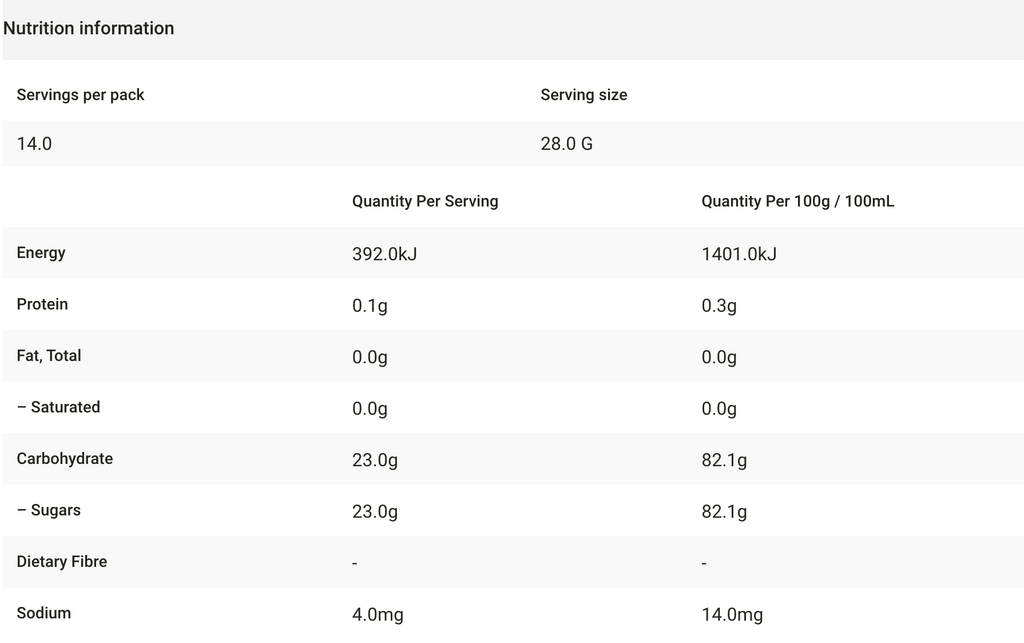
Task: Click the 4.0mg sodium per serving value
Action: click(378, 614)
